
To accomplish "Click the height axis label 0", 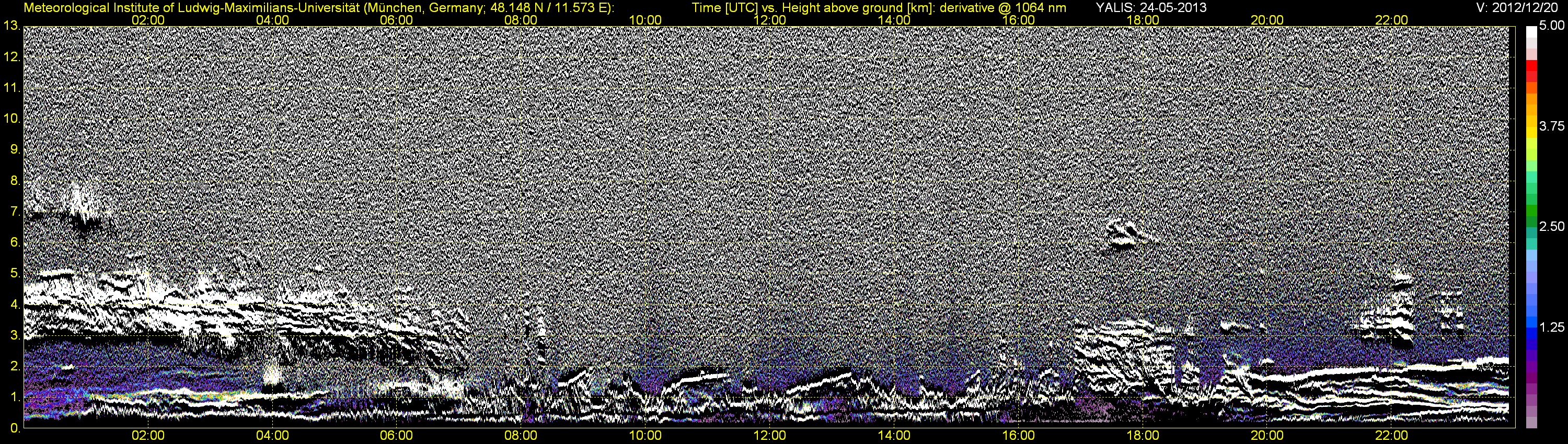I will click(15, 428).
